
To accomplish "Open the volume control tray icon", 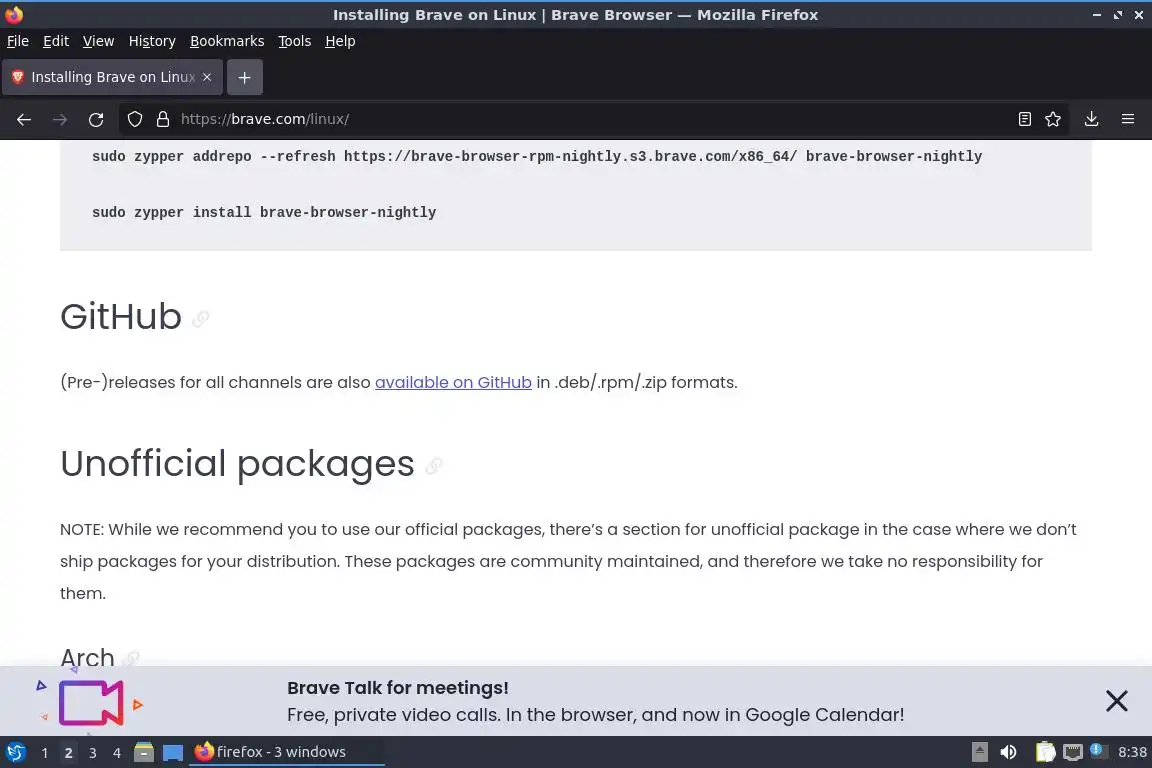I will point(1008,752).
